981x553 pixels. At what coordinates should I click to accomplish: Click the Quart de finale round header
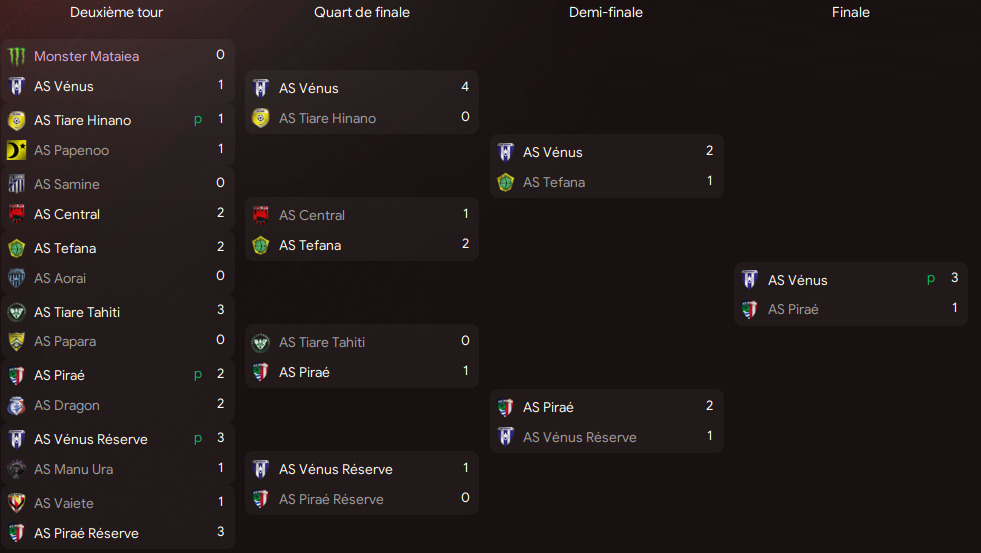click(x=362, y=13)
